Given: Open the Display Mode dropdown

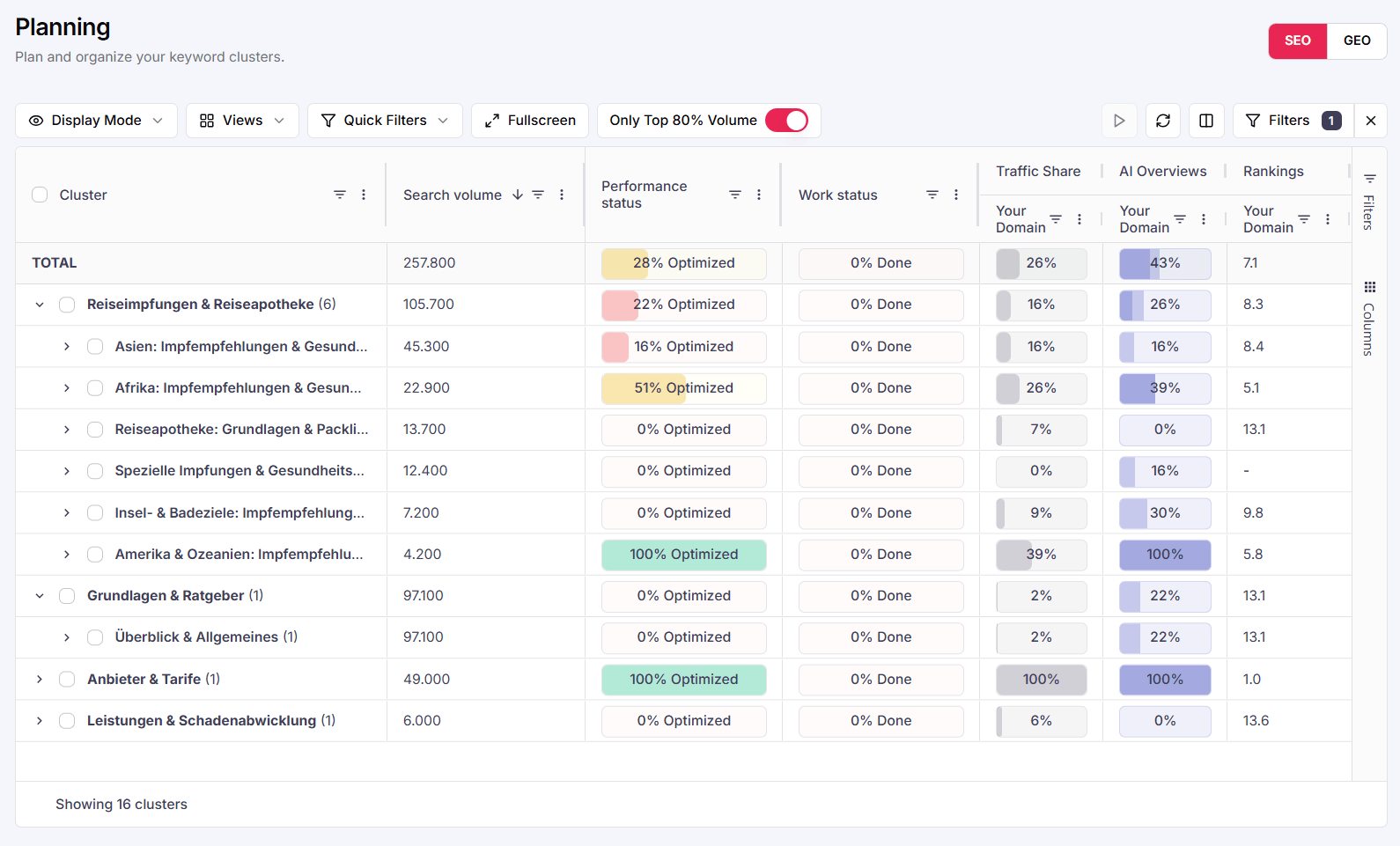Looking at the screenshot, I should [96, 121].
